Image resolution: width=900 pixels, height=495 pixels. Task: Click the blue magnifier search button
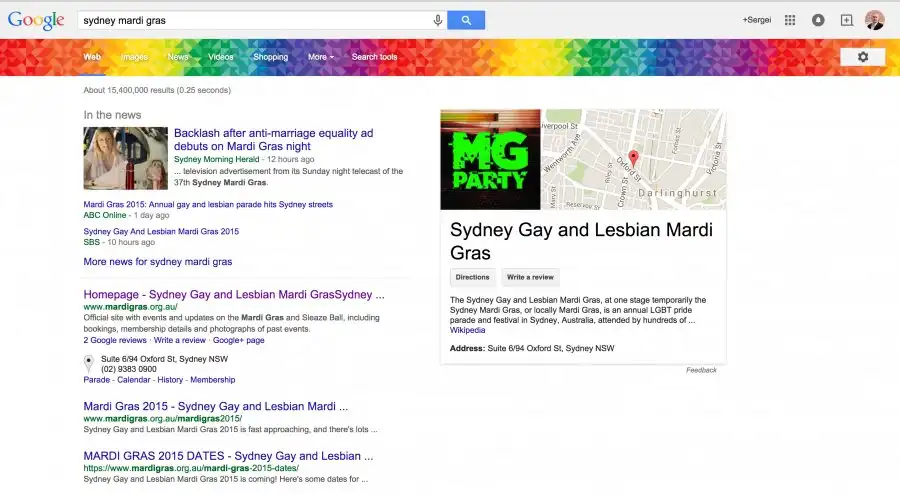pos(466,20)
